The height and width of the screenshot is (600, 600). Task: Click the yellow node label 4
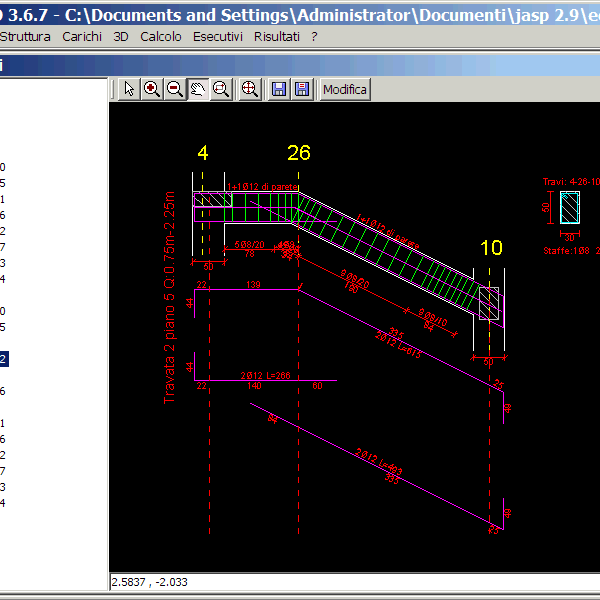pos(203,153)
